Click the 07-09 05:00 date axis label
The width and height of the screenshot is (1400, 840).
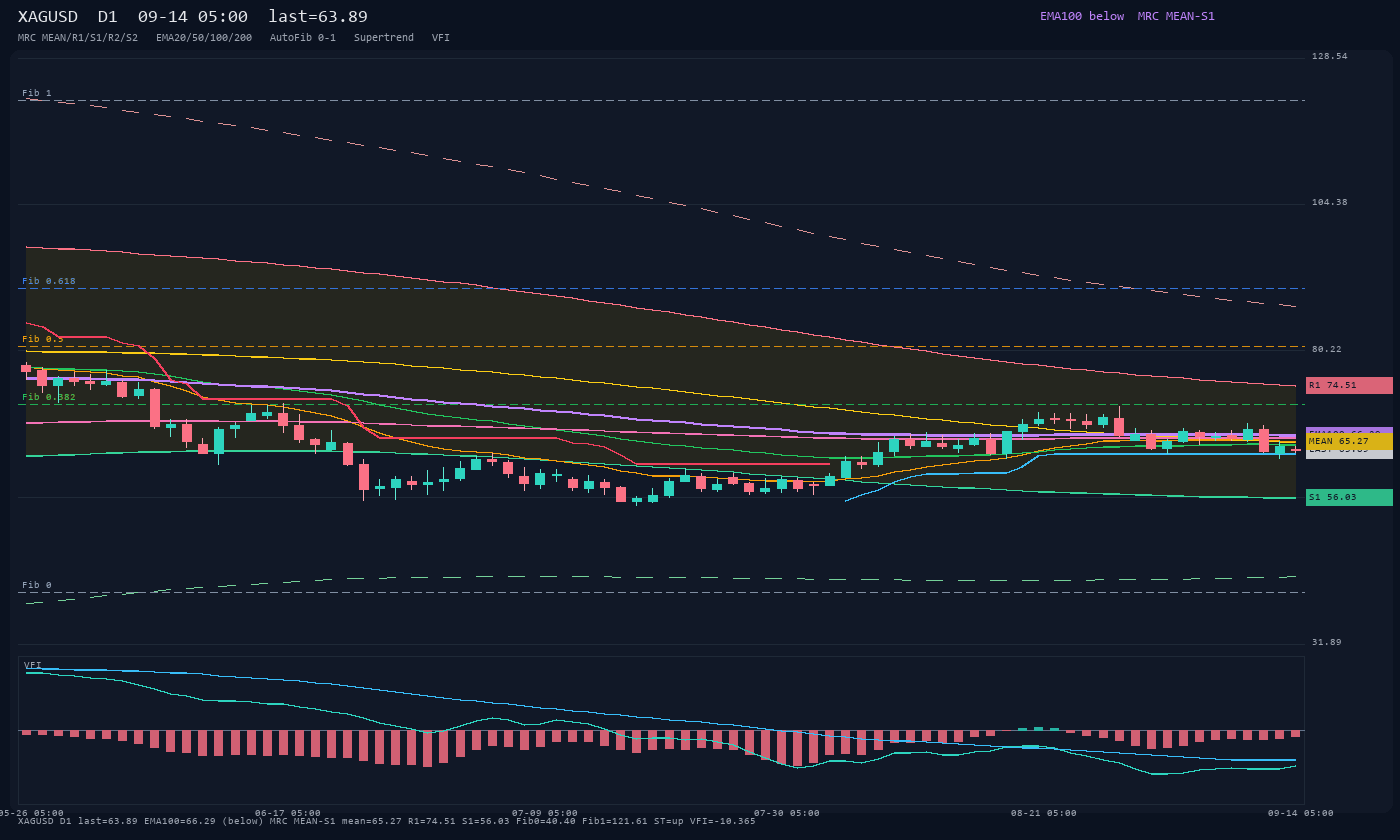[545, 813]
